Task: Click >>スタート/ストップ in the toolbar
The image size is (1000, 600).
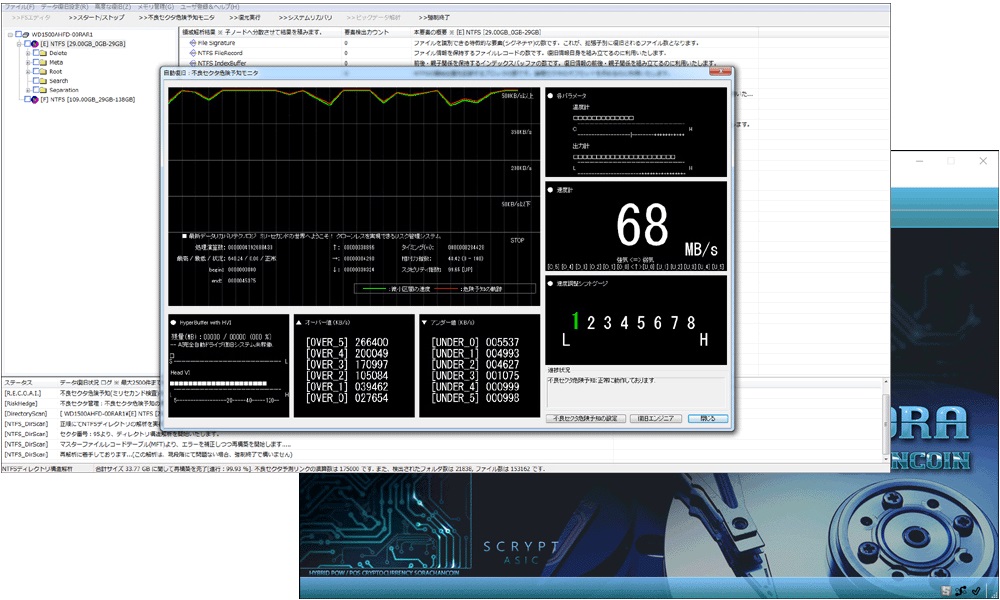Action: (x=96, y=18)
